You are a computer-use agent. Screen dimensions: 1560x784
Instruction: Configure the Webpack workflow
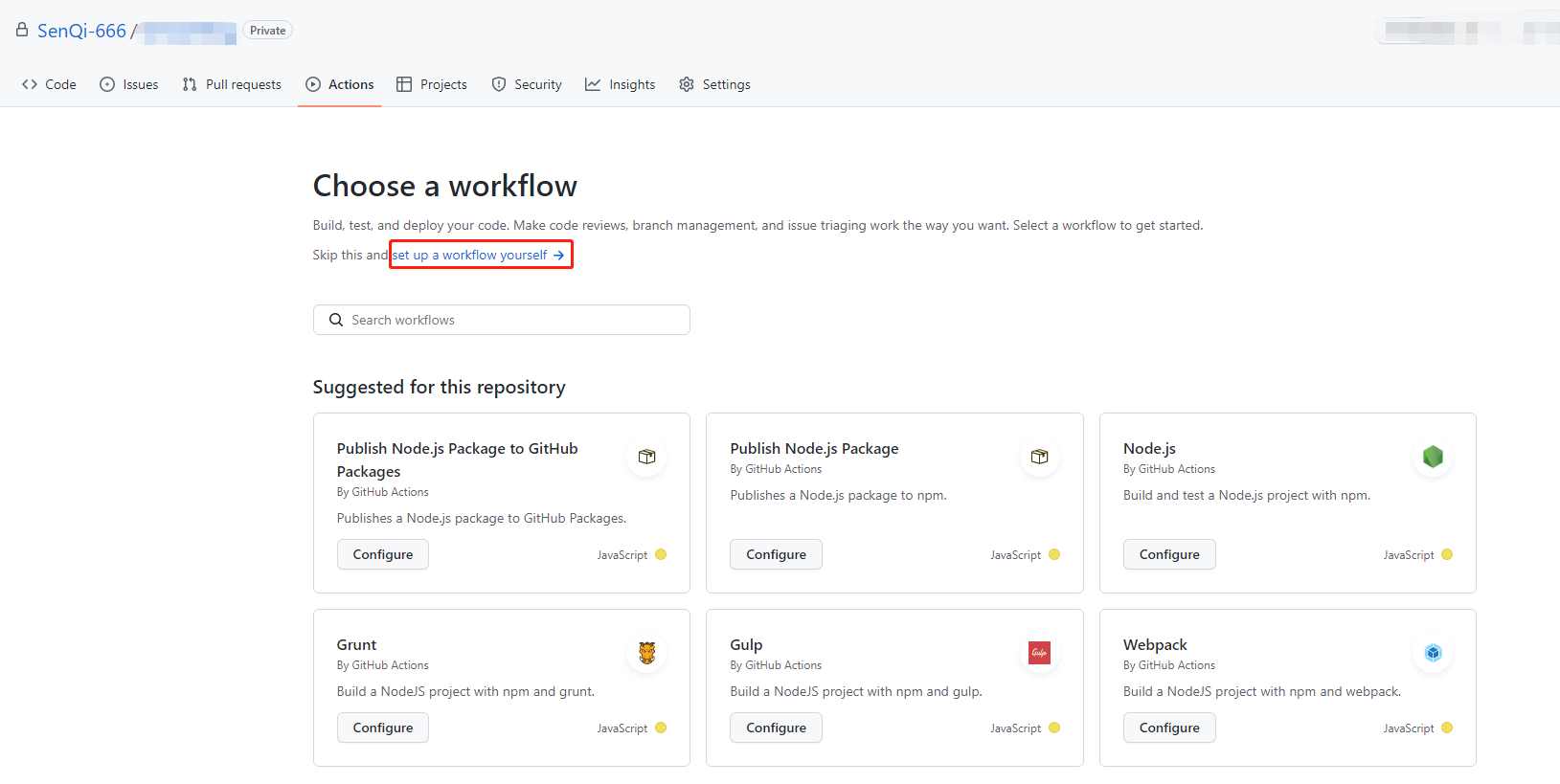(1168, 728)
